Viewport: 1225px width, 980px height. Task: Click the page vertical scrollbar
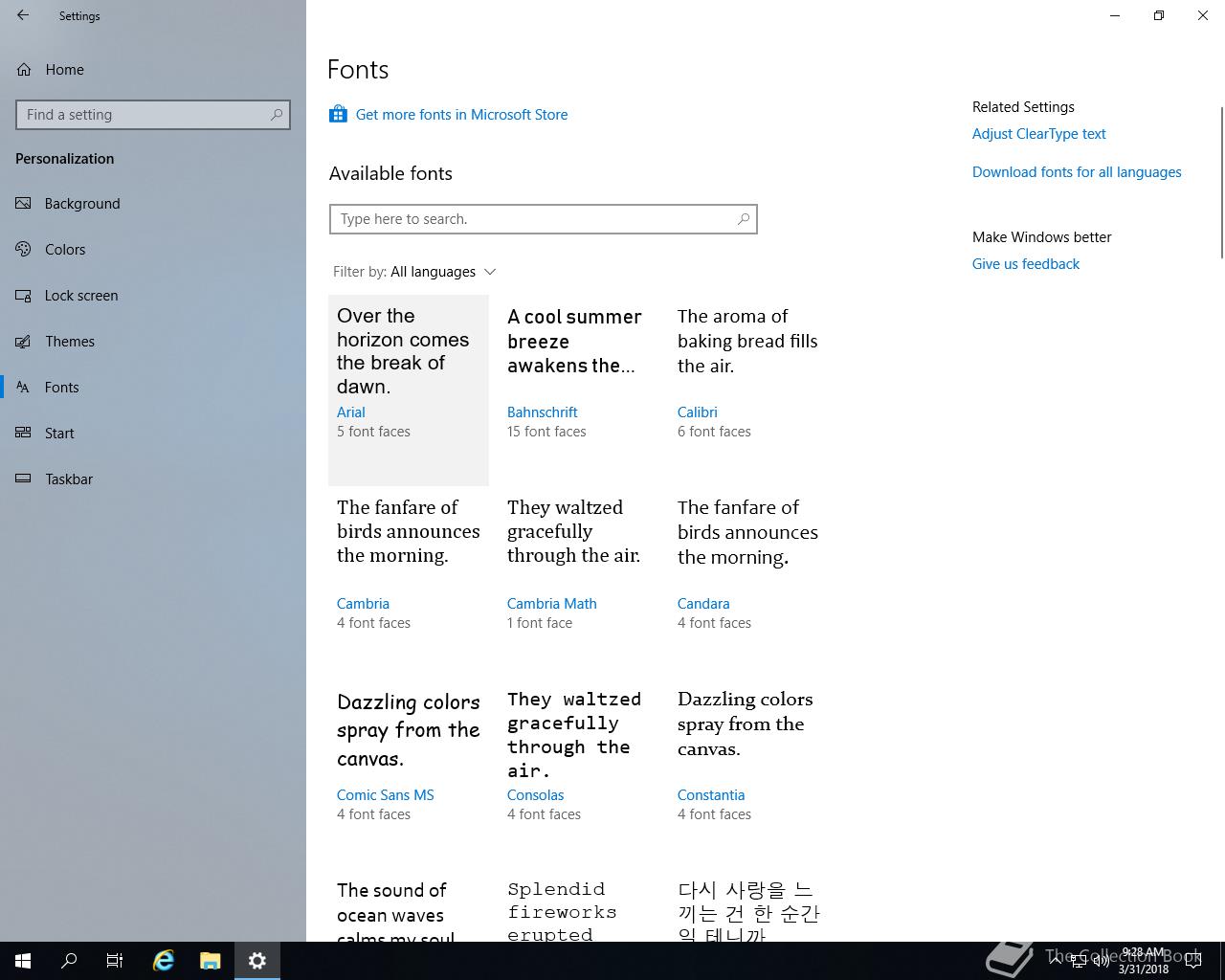[1221, 182]
